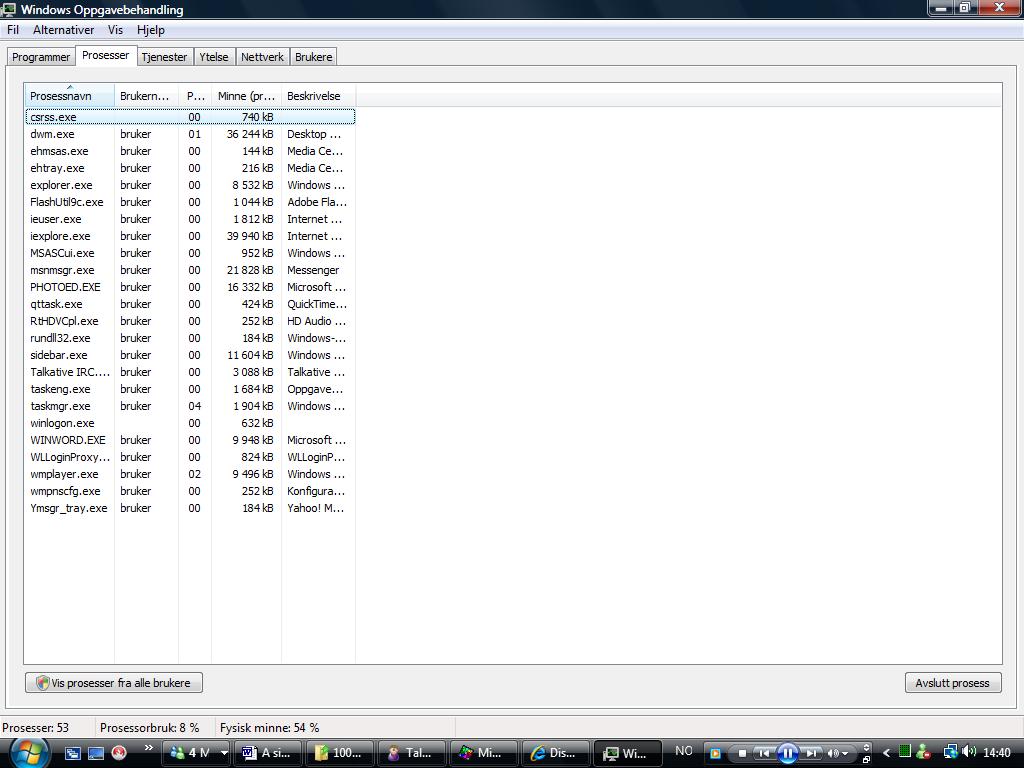Click Vis prosesser fra alle brukere button
1024x768 pixels.
coord(114,682)
